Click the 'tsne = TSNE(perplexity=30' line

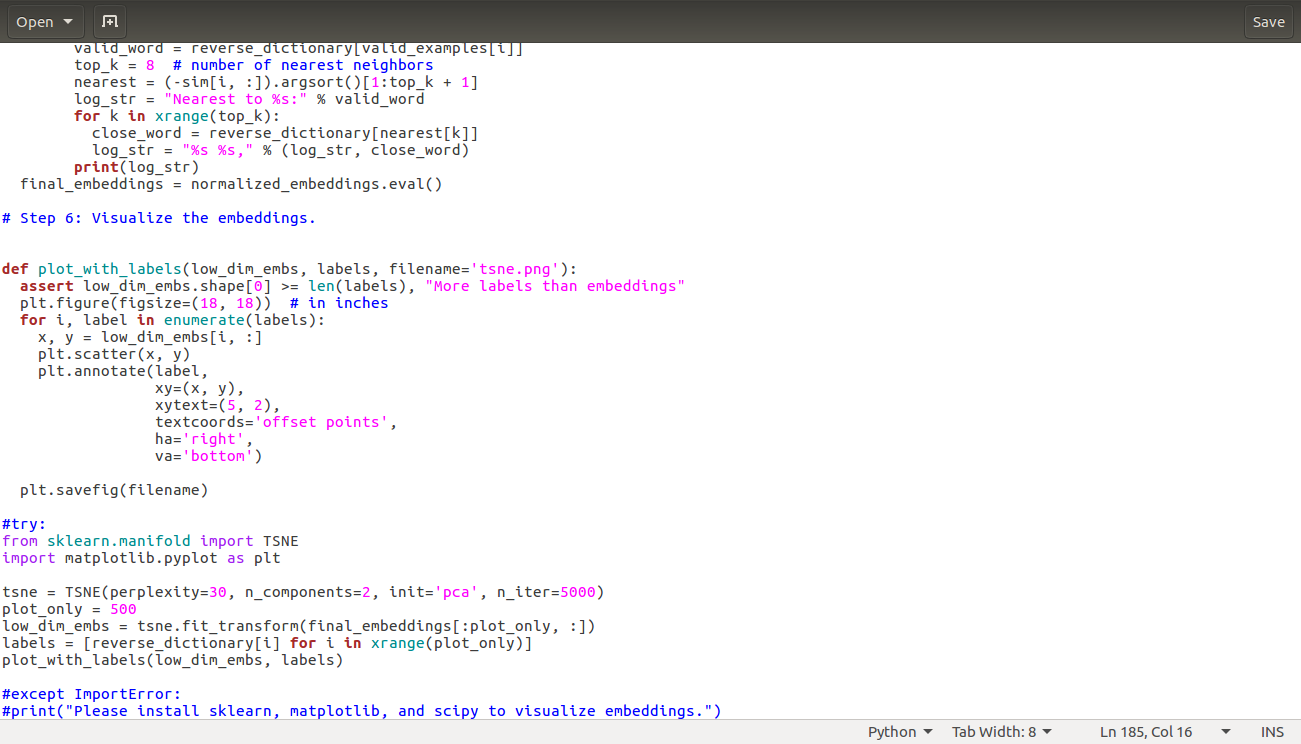click(303, 592)
